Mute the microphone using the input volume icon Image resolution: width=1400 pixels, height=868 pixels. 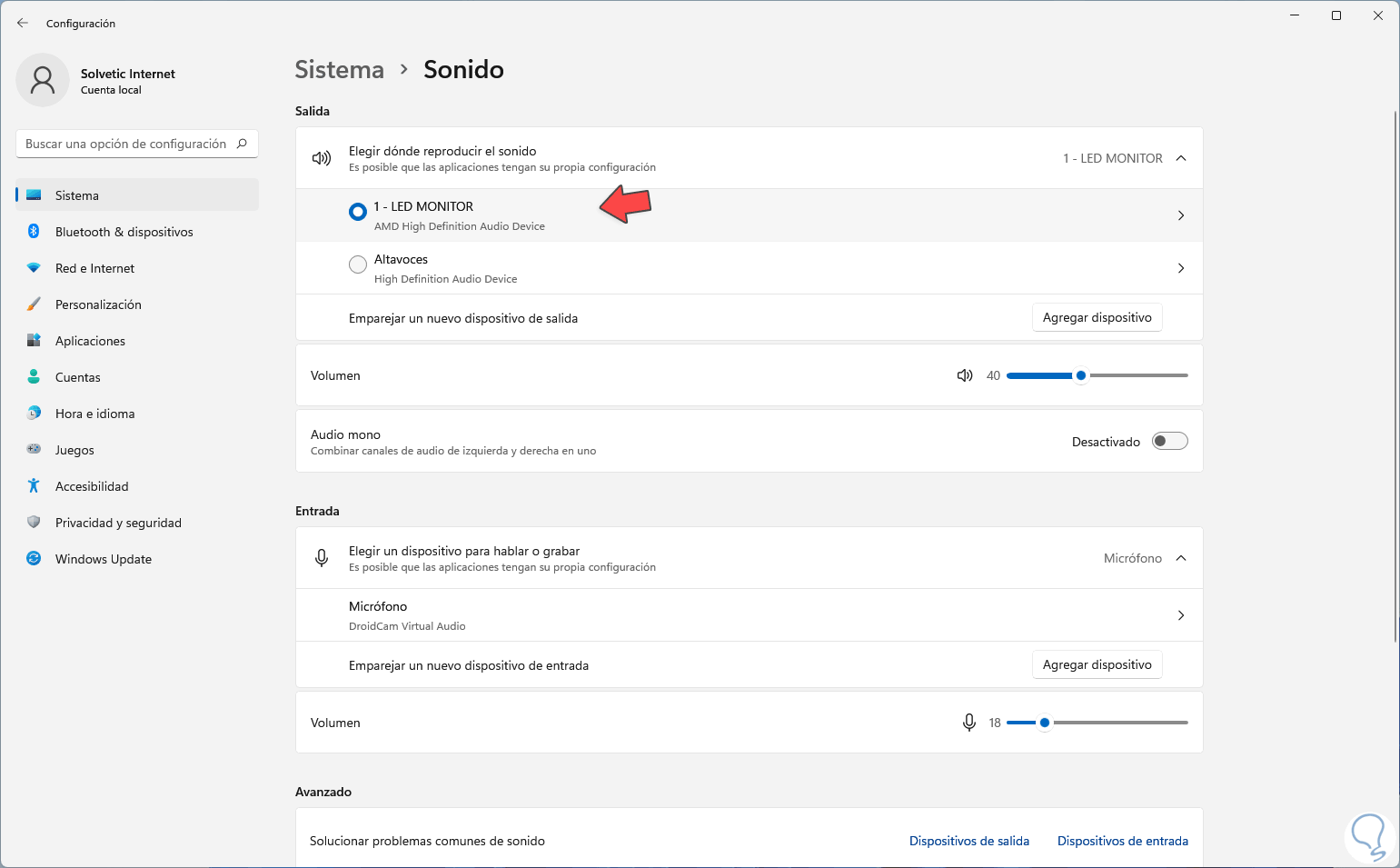[969, 723]
